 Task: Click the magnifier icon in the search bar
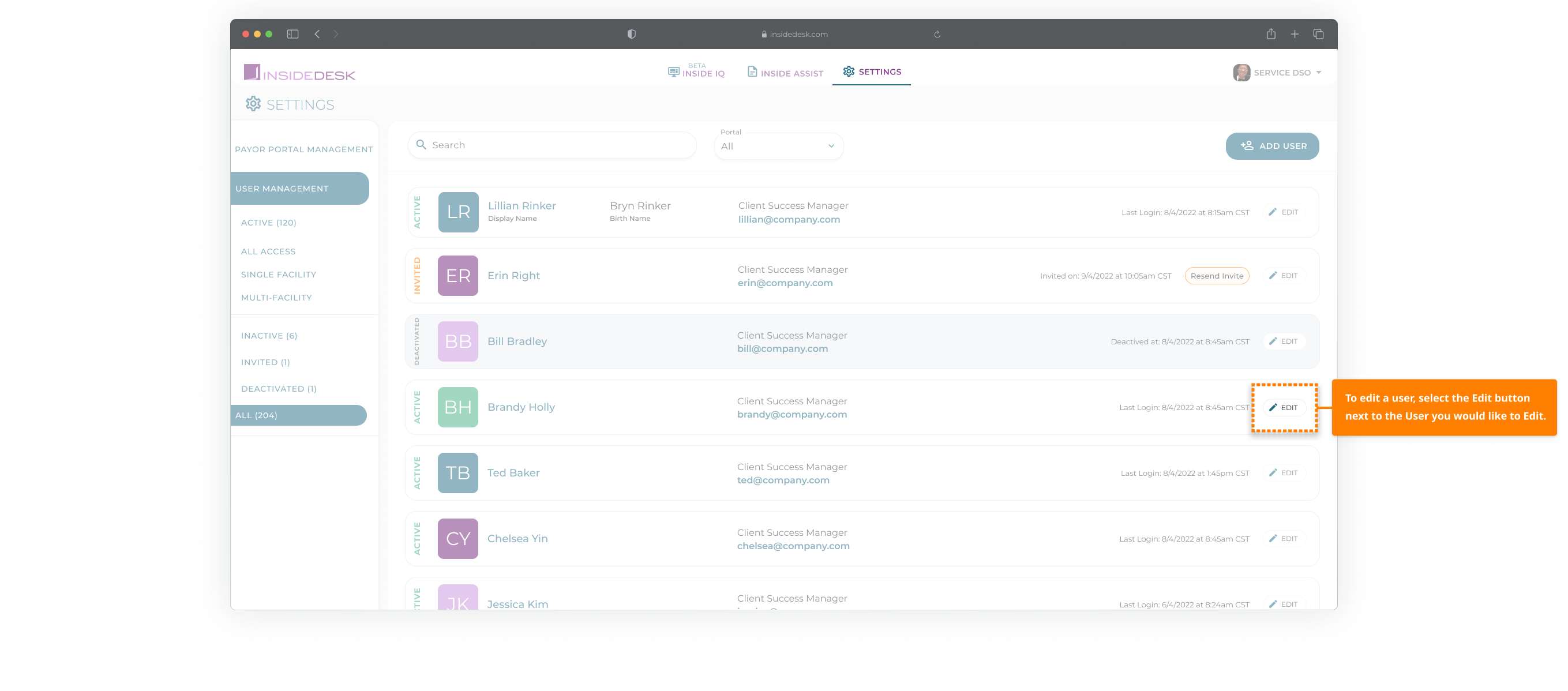(x=421, y=145)
